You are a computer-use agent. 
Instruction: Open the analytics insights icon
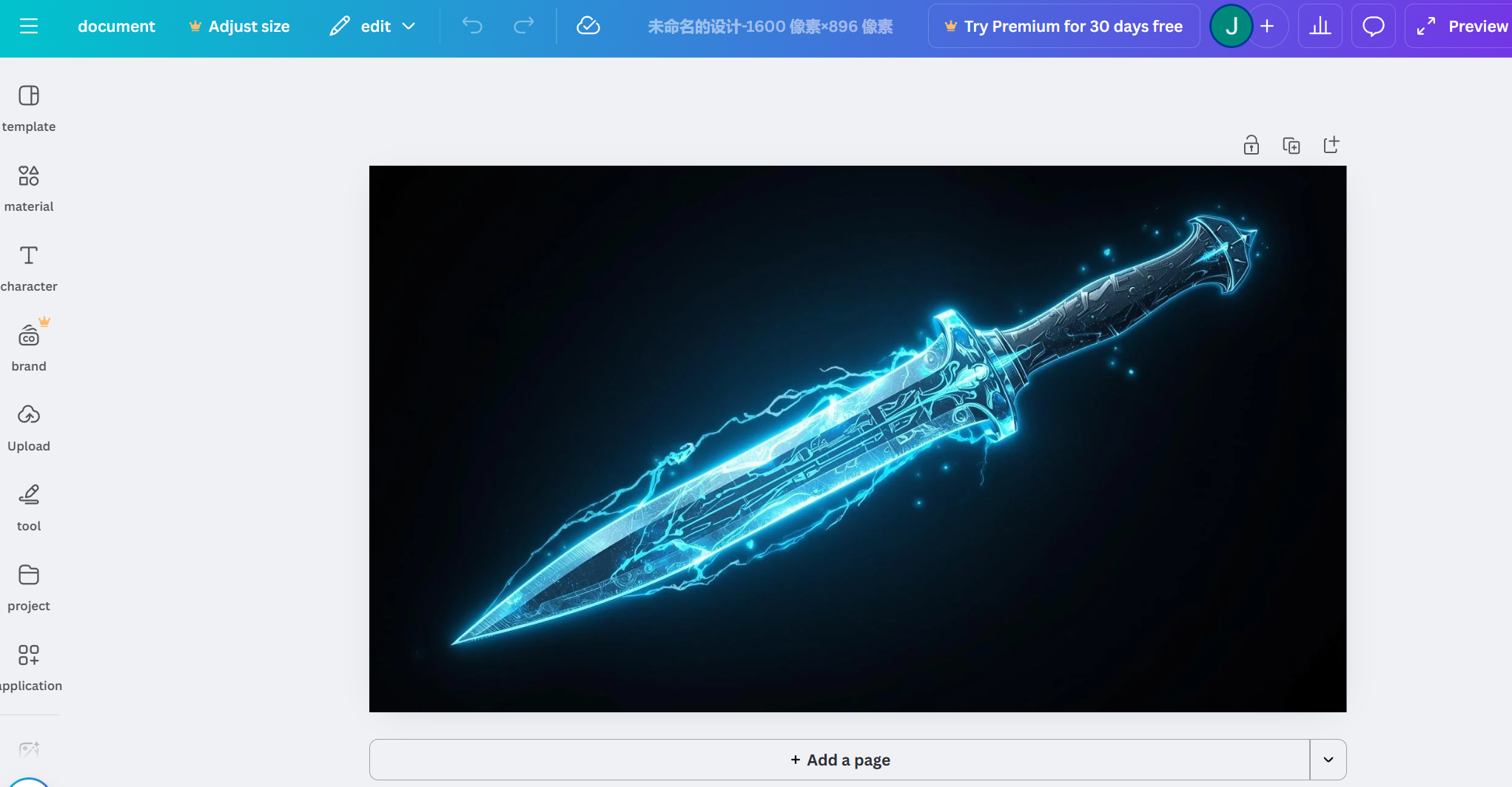point(1320,26)
